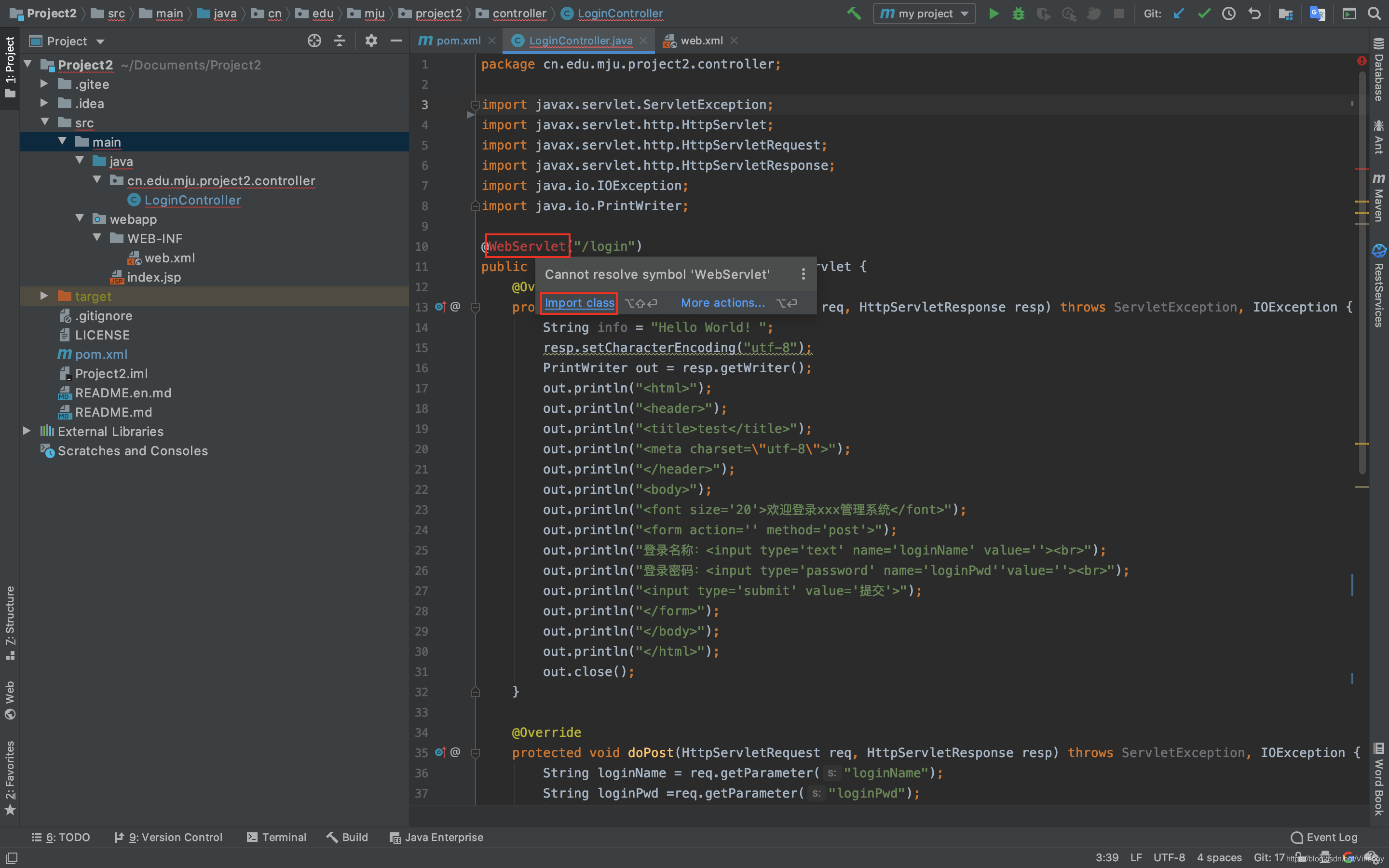Close the pom.xml tab
The image size is (1389, 868).
tap(492, 41)
